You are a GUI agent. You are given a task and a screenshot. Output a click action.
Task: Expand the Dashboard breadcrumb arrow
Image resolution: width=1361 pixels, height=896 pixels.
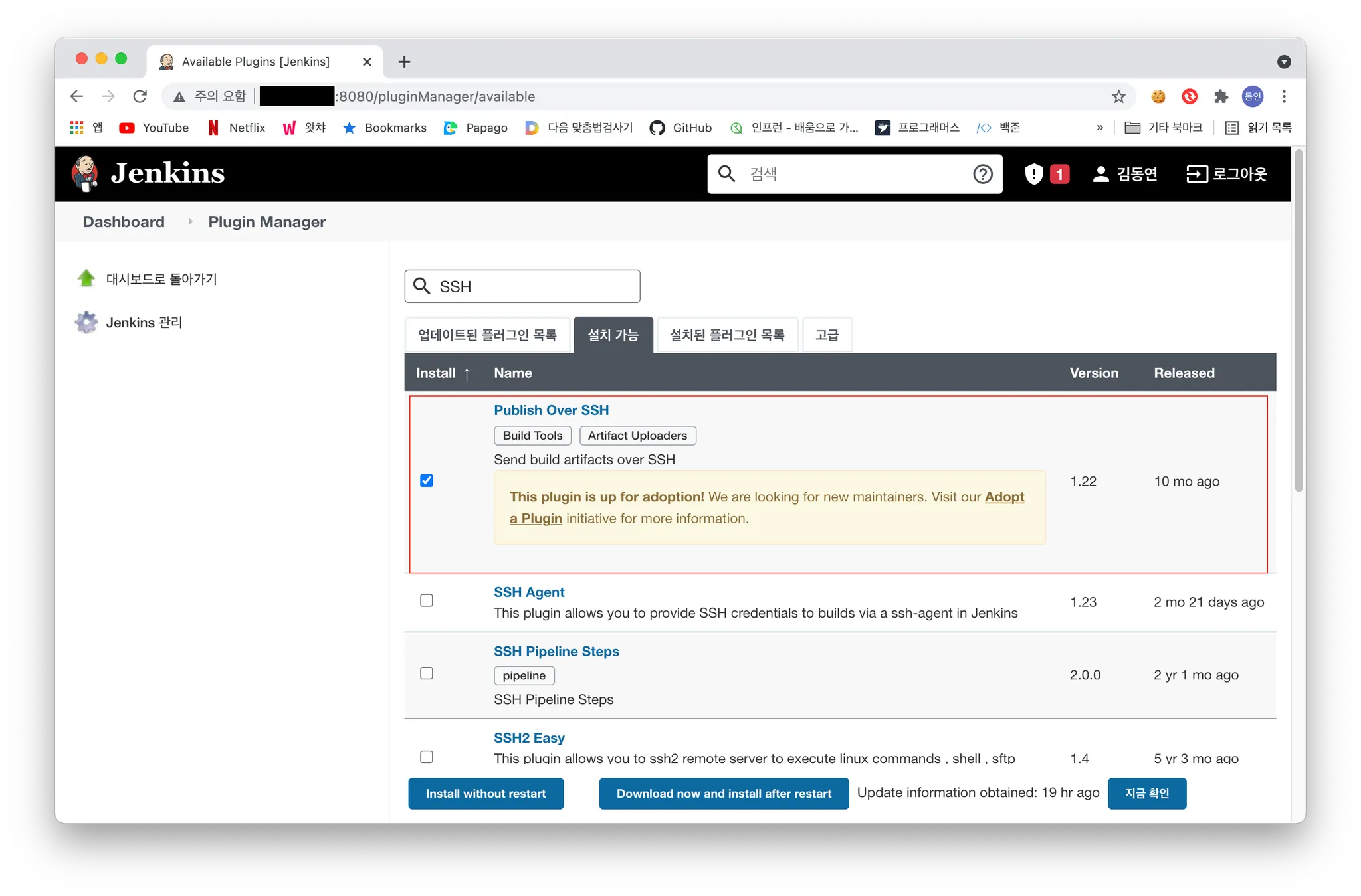pos(190,222)
